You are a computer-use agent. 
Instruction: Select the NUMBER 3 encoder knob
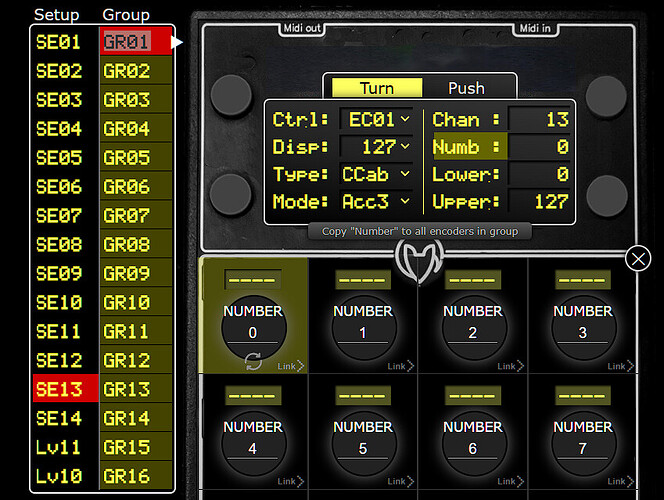tap(584, 328)
